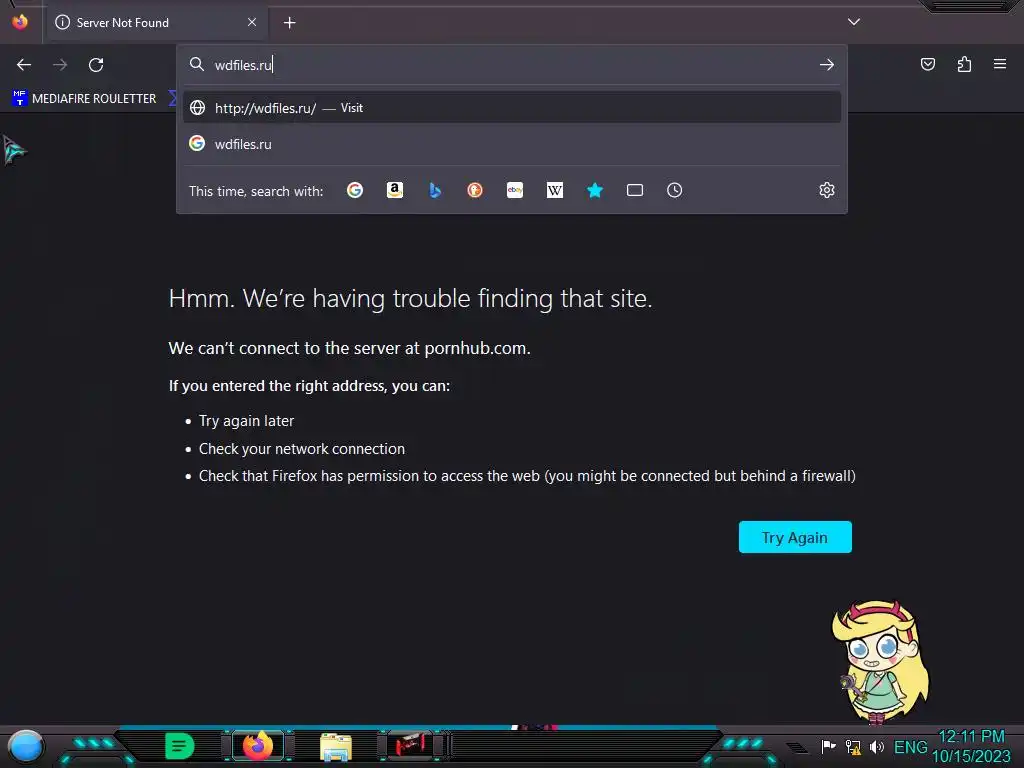Switch the ENG input language indicator

(x=910, y=747)
